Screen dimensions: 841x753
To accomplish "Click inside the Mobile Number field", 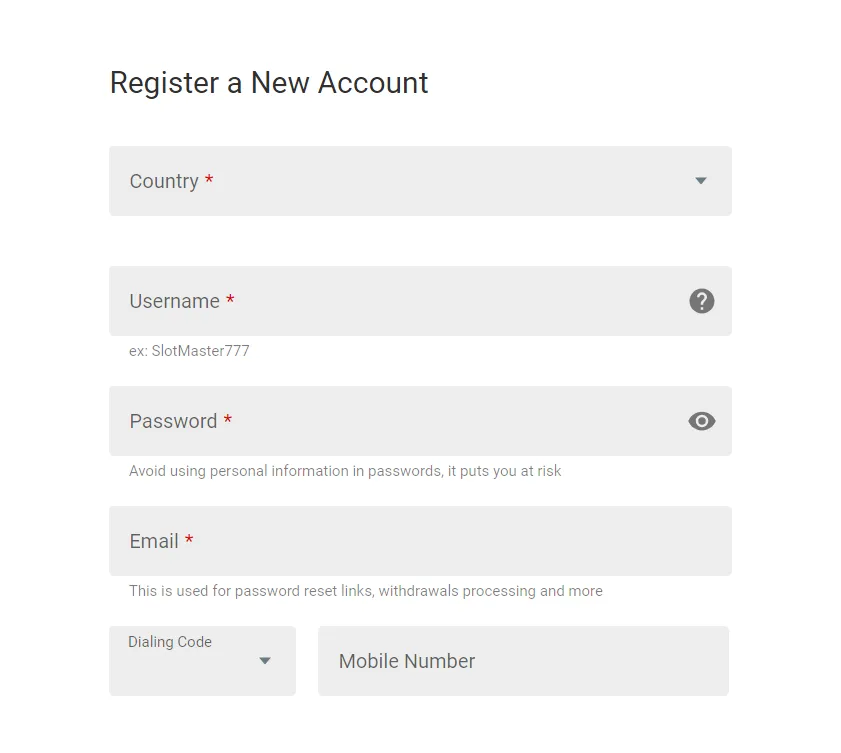I will 522,661.
